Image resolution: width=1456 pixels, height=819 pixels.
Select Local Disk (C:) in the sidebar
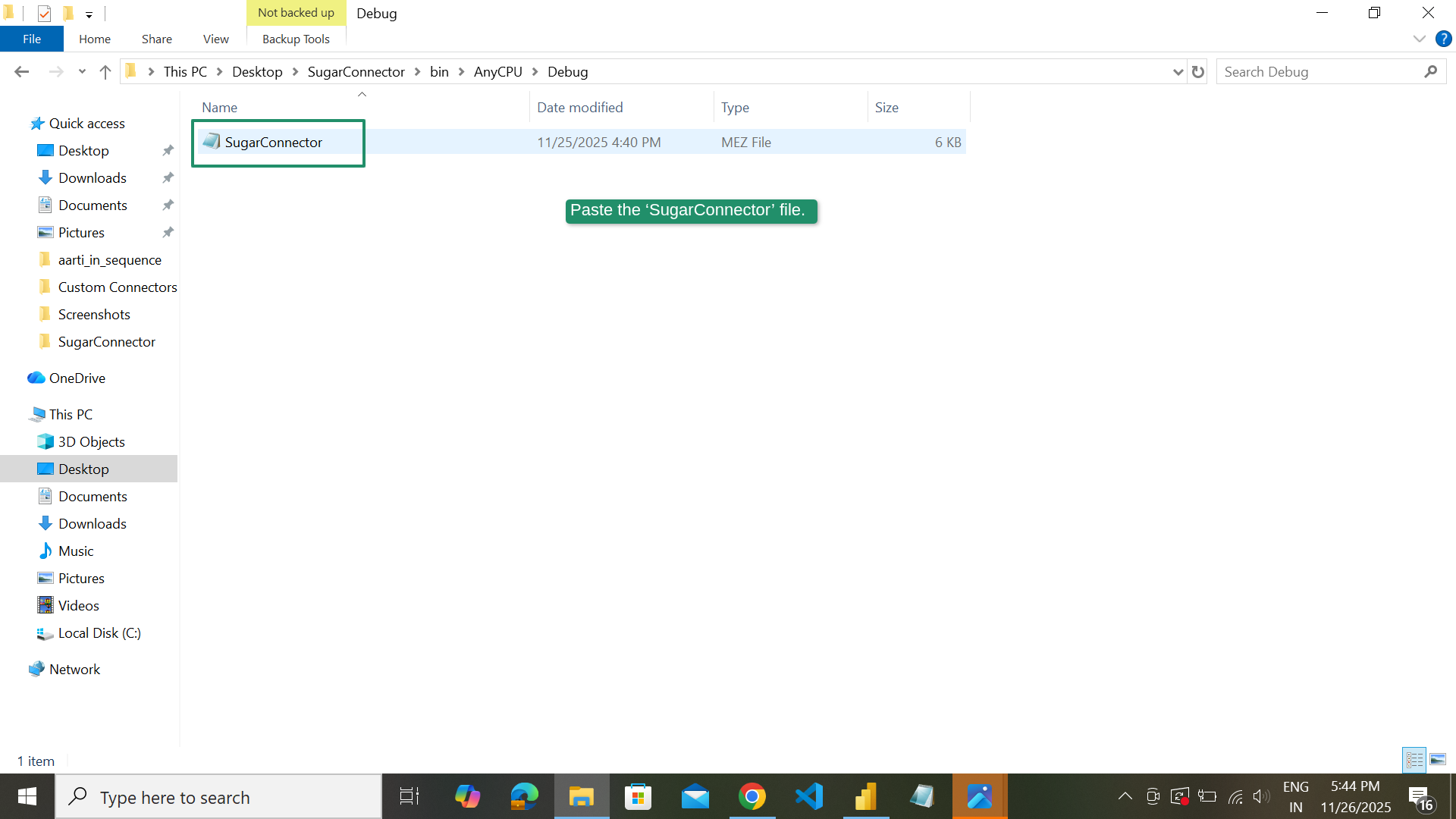(x=99, y=632)
